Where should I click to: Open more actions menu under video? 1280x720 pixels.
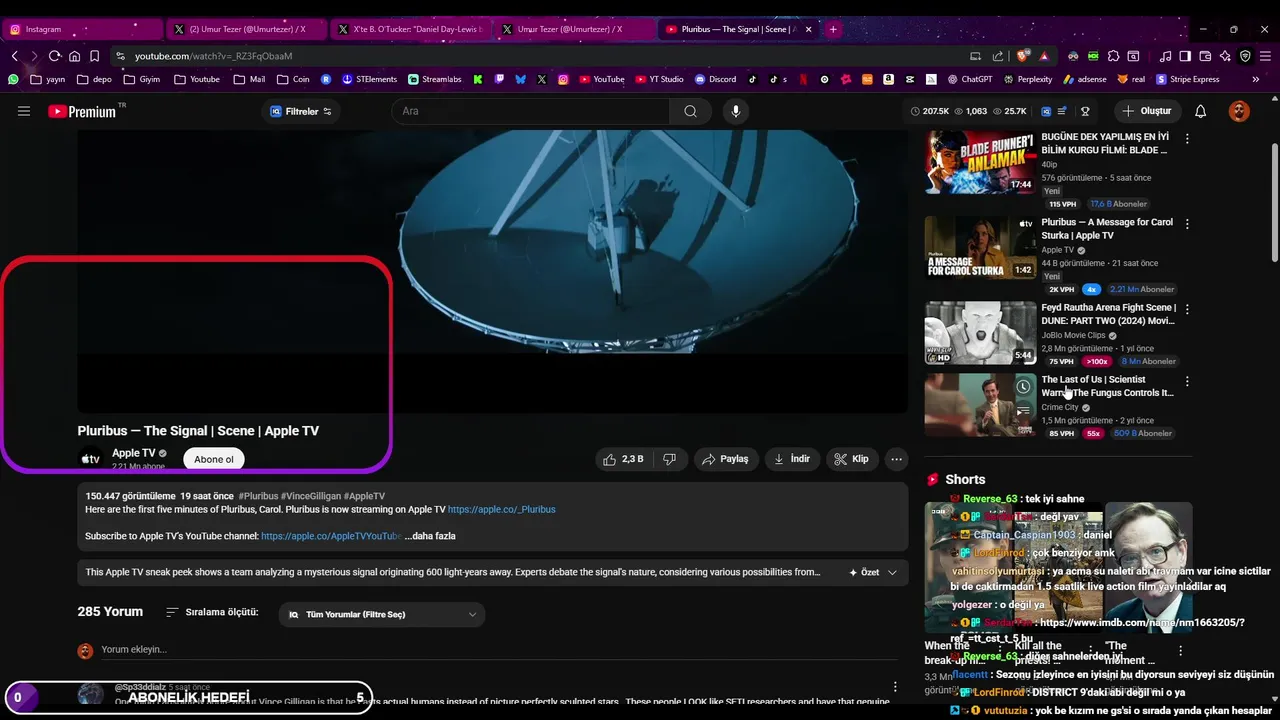(x=896, y=459)
